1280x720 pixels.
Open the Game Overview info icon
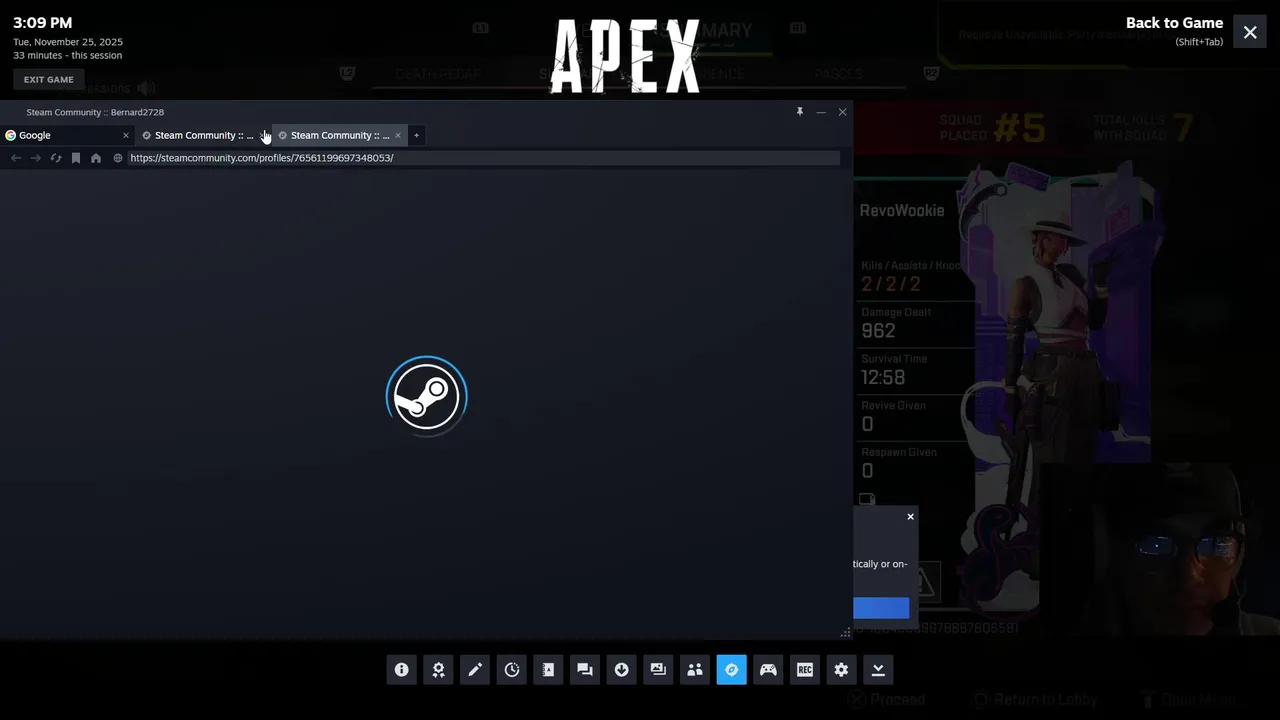point(402,670)
